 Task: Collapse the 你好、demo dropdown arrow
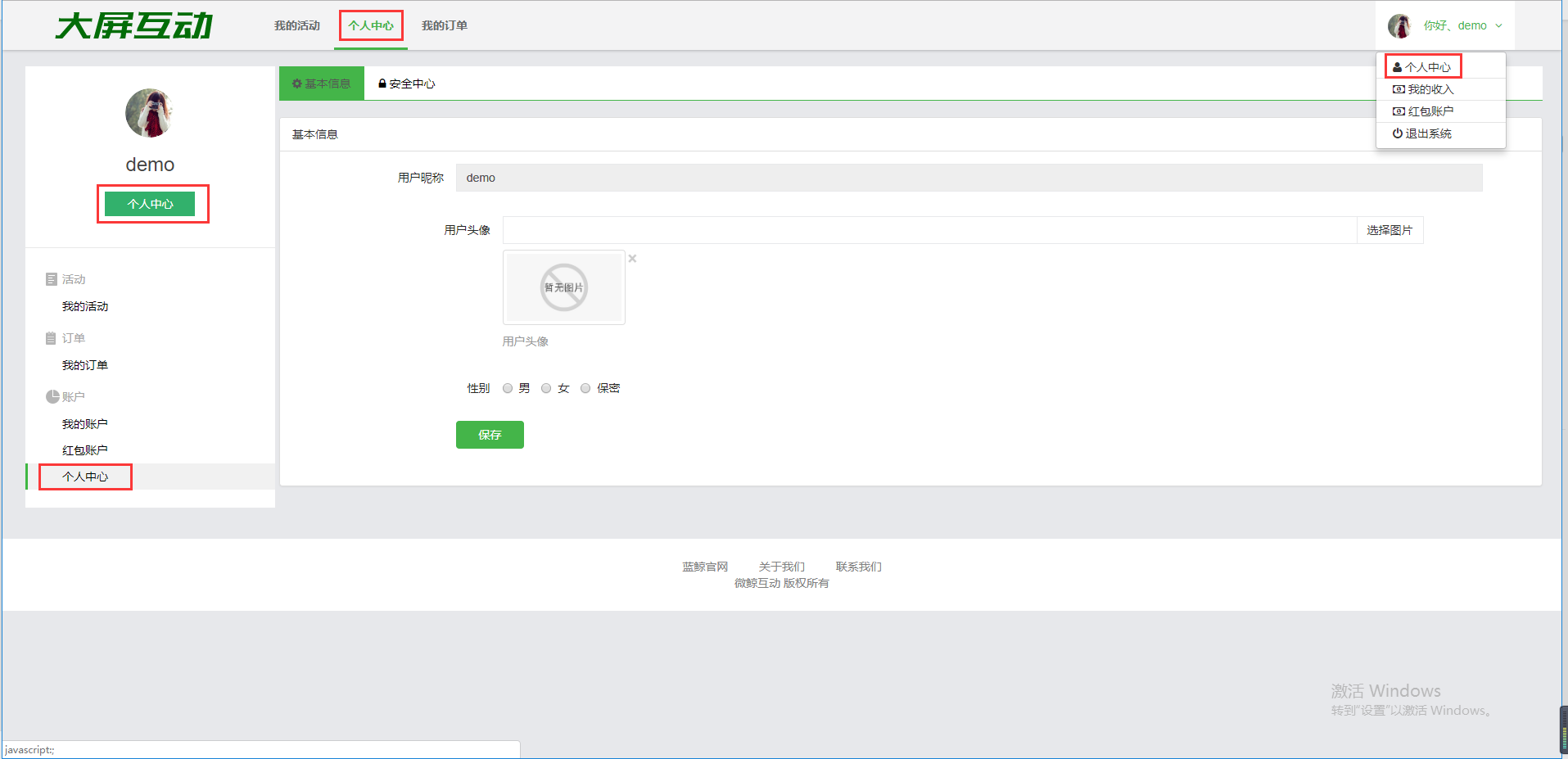1498,26
